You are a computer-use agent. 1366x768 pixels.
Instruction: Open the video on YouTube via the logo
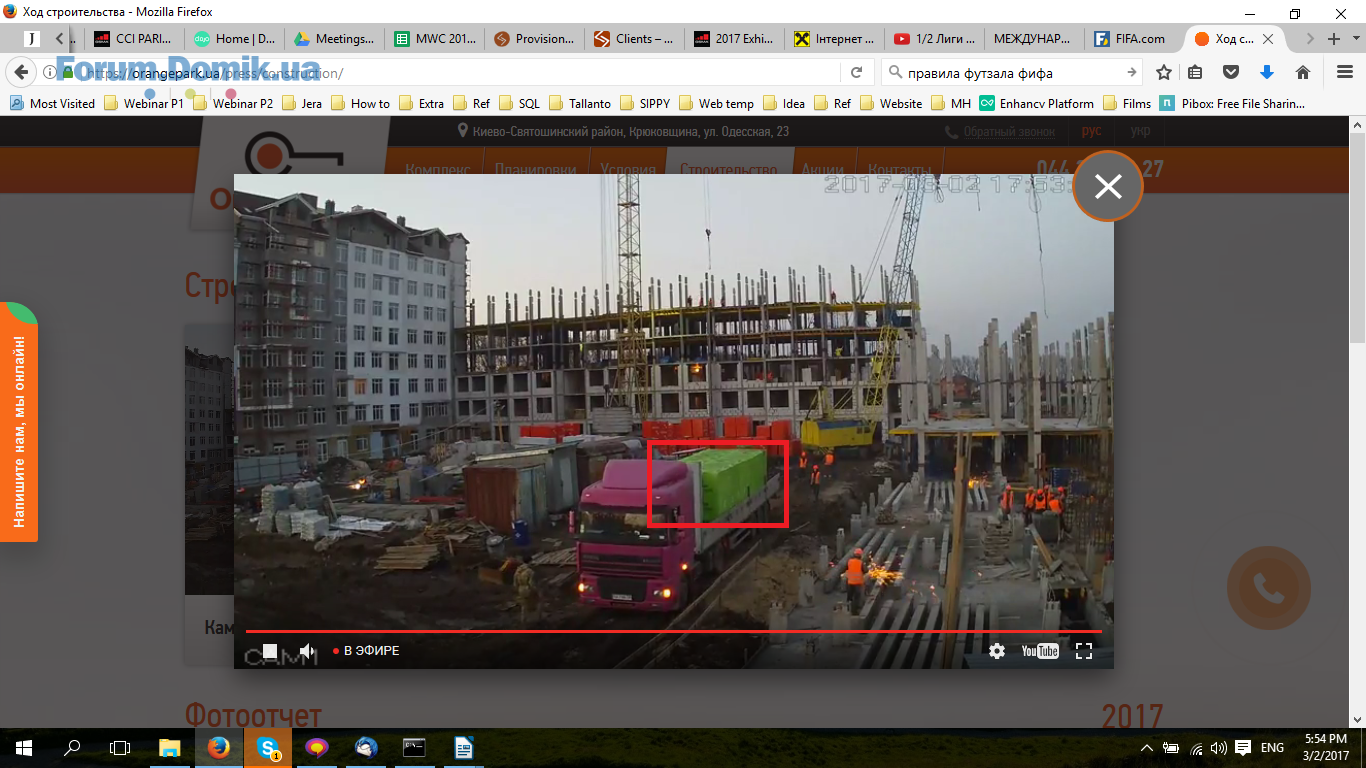[1040, 651]
